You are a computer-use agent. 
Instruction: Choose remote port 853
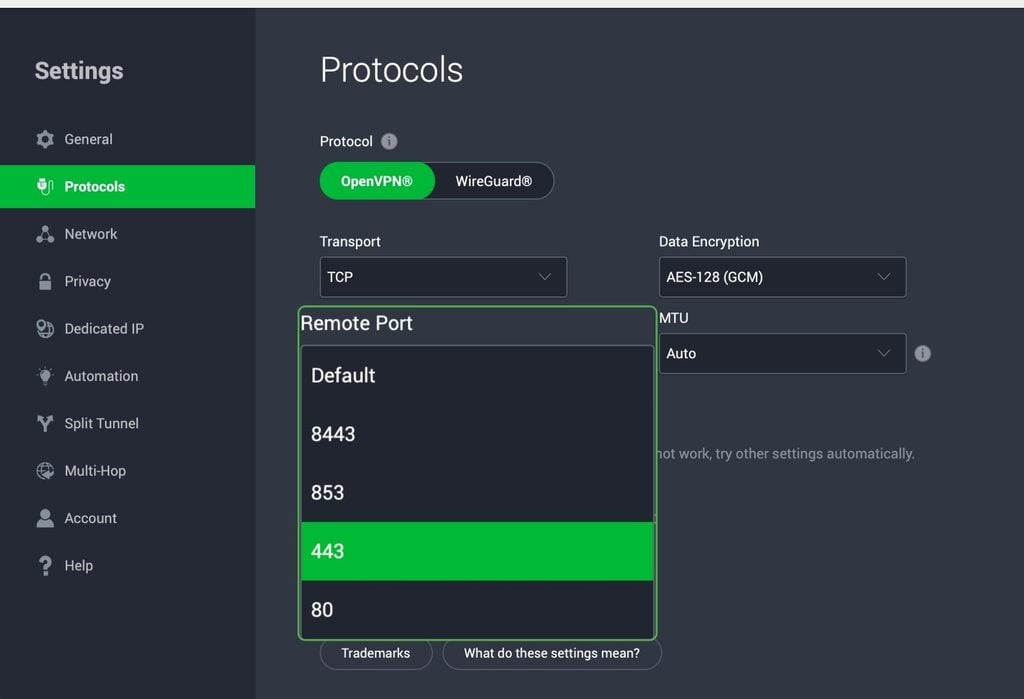tap(477, 493)
